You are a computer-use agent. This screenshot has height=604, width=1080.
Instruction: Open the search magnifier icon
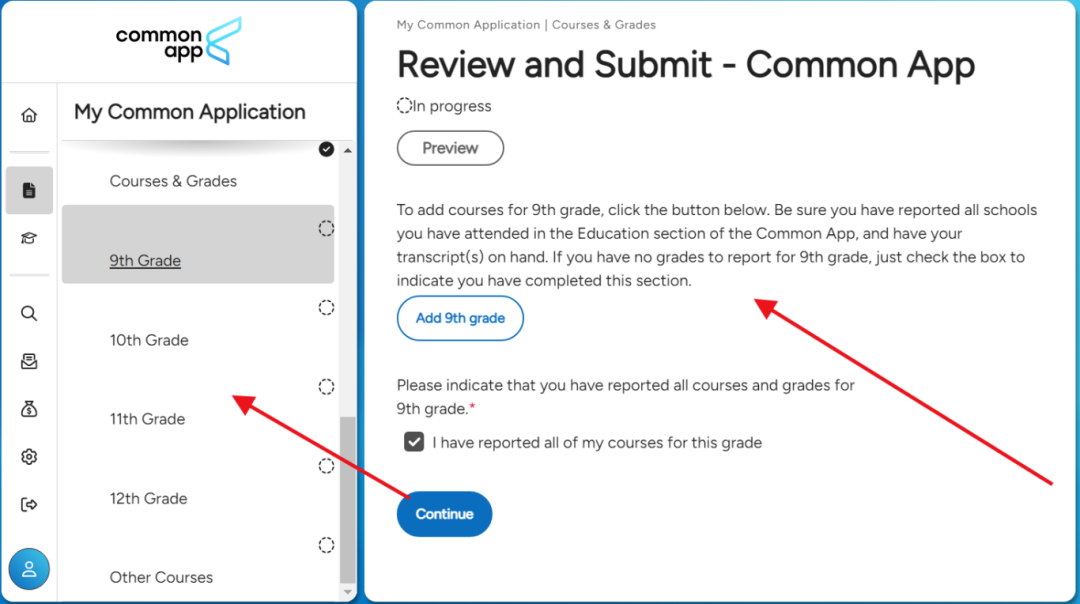click(29, 313)
